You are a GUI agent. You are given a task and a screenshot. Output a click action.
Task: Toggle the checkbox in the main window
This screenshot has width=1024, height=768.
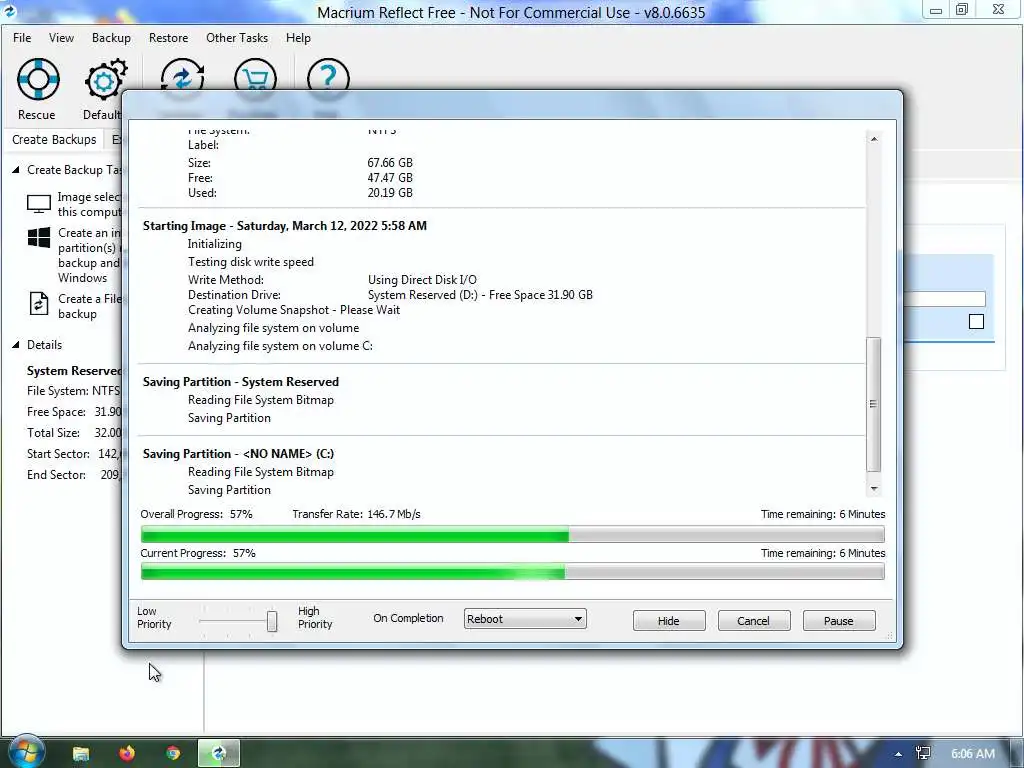pos(976,321)
